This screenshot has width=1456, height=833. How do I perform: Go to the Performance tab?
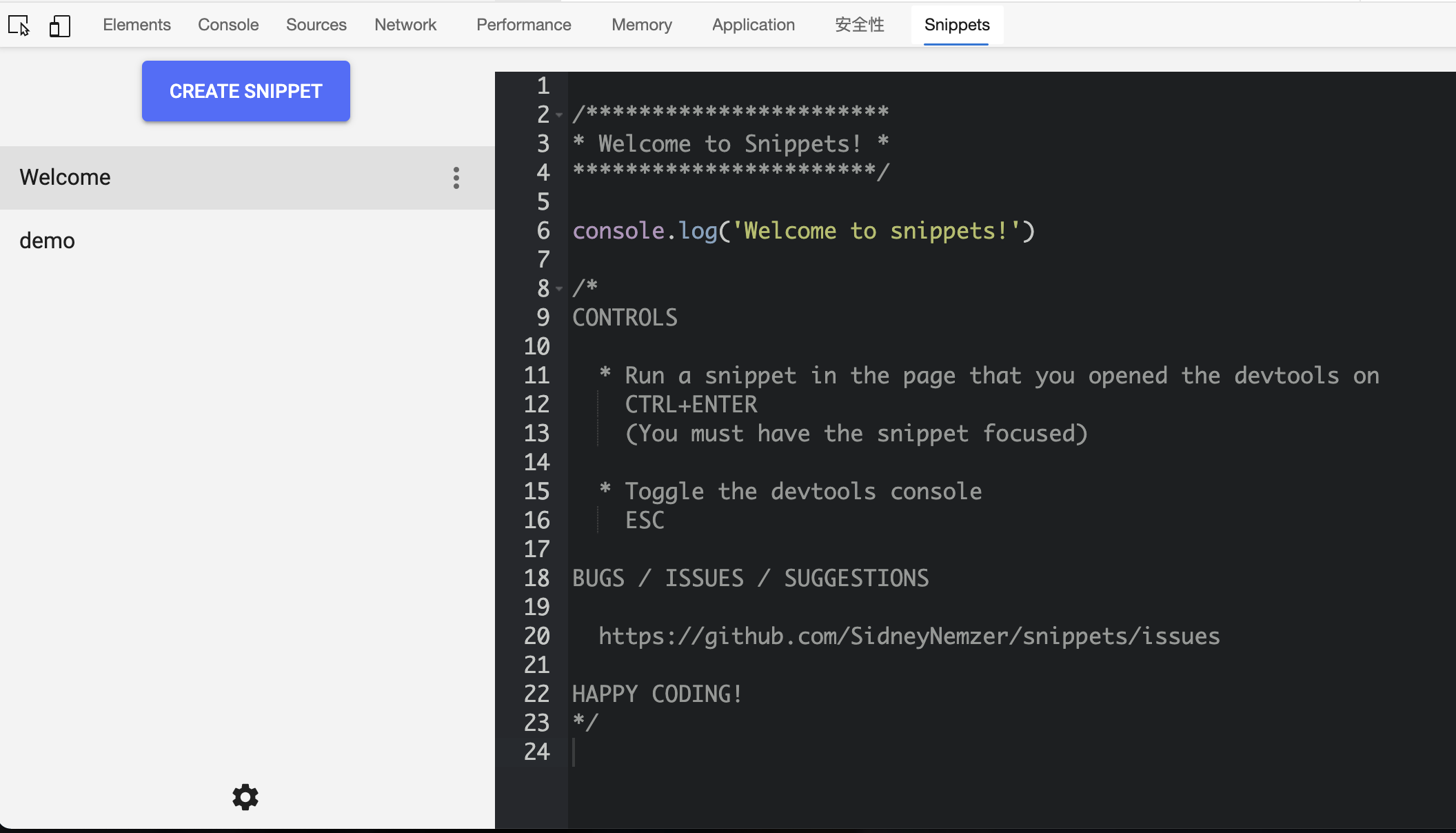coord(523,25)
